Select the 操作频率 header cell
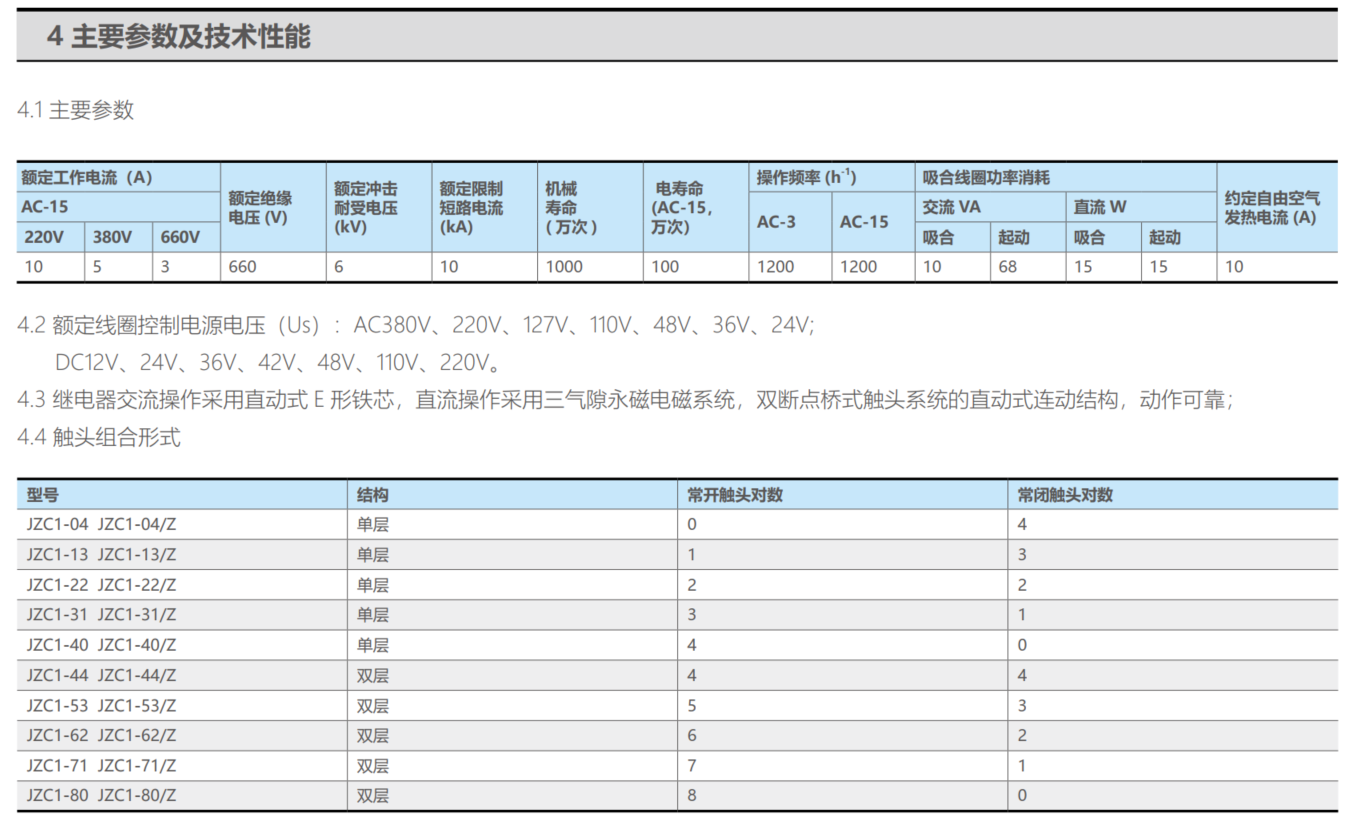Image resolution: width=1359 pixels, height=825 pixels. pyautogui.click(x=806, y=178)
